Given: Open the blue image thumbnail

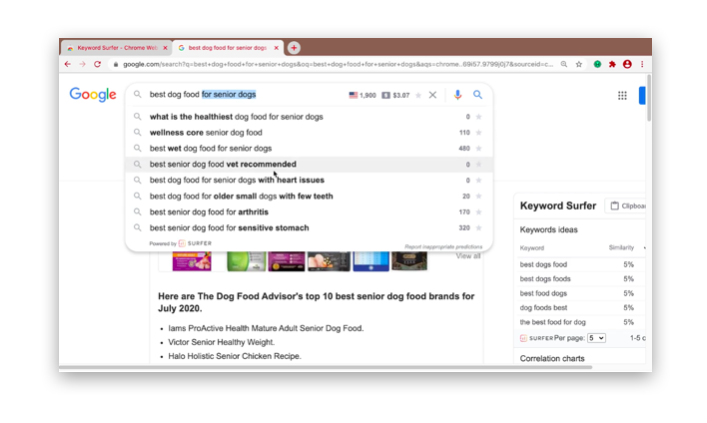Looking at the screenshot, I should pos(371,261).
